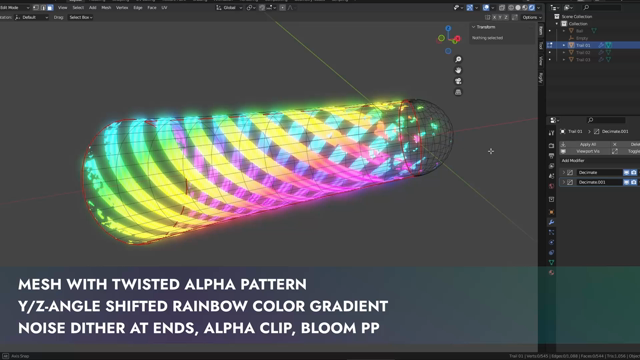This screenshot has width=640, height=360.
Task: Toggle Y mirror axis button
Action: click(500, 18)
